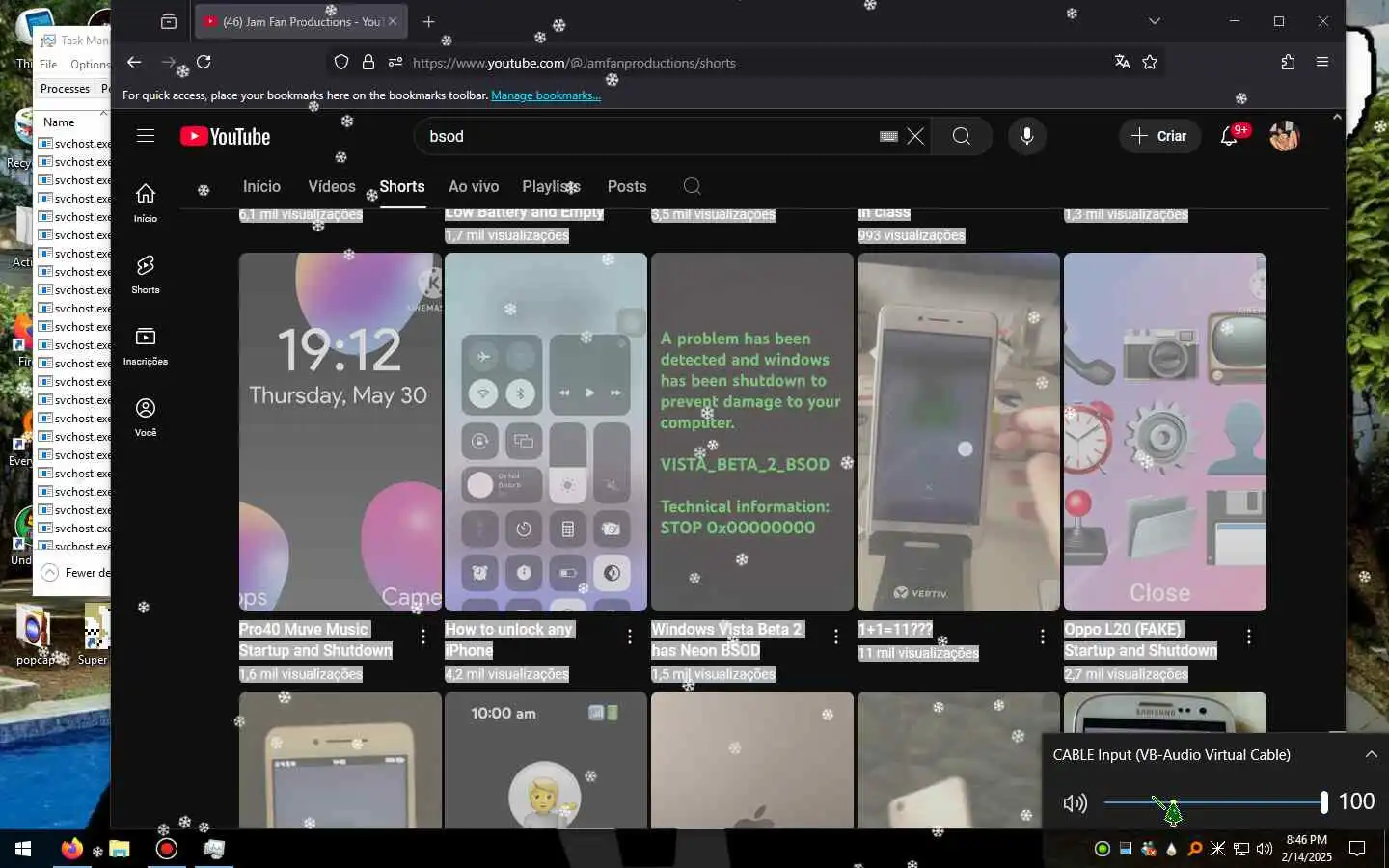Close the Jam Fan Productions tab

[x=393, y=21]
